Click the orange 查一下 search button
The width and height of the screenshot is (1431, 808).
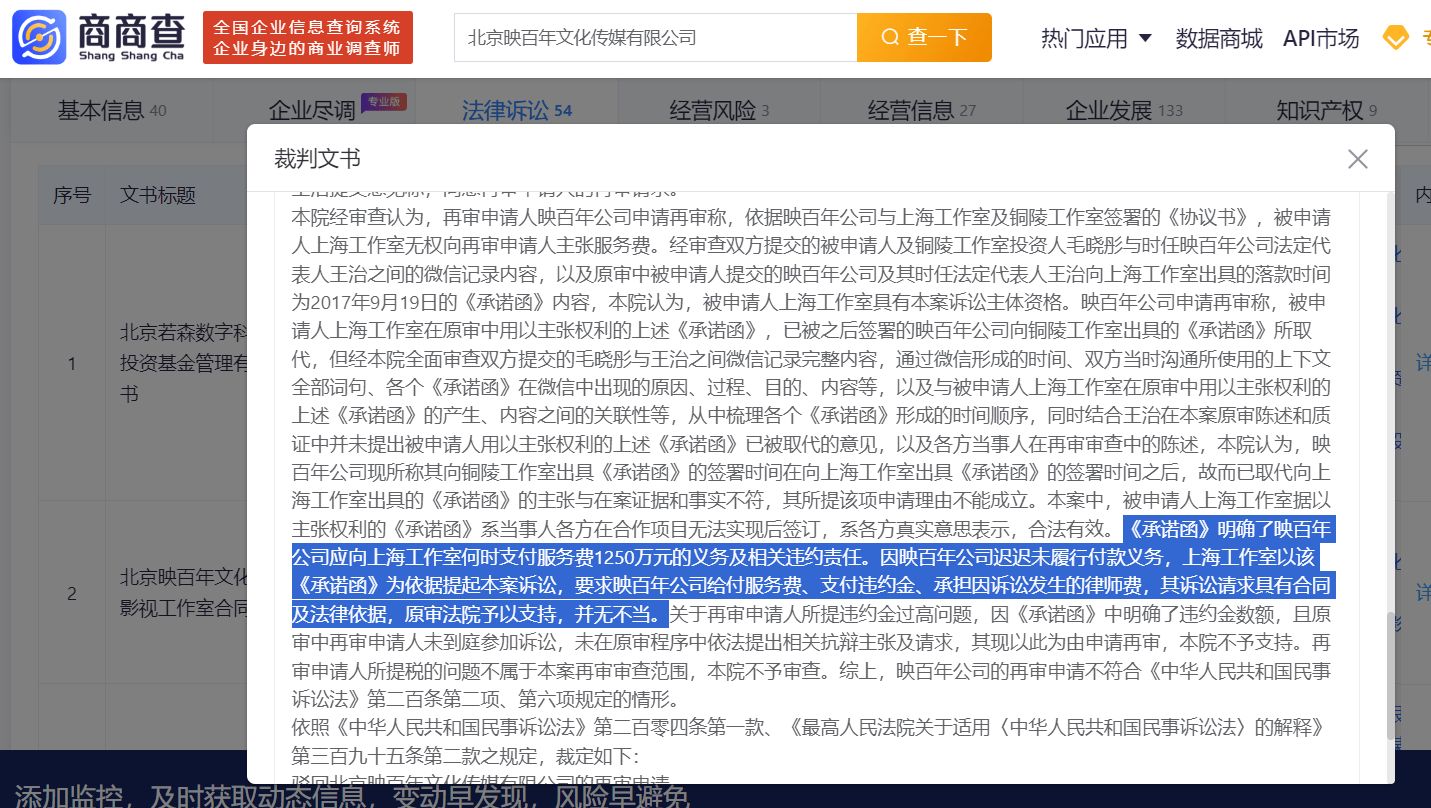[924, 38]
